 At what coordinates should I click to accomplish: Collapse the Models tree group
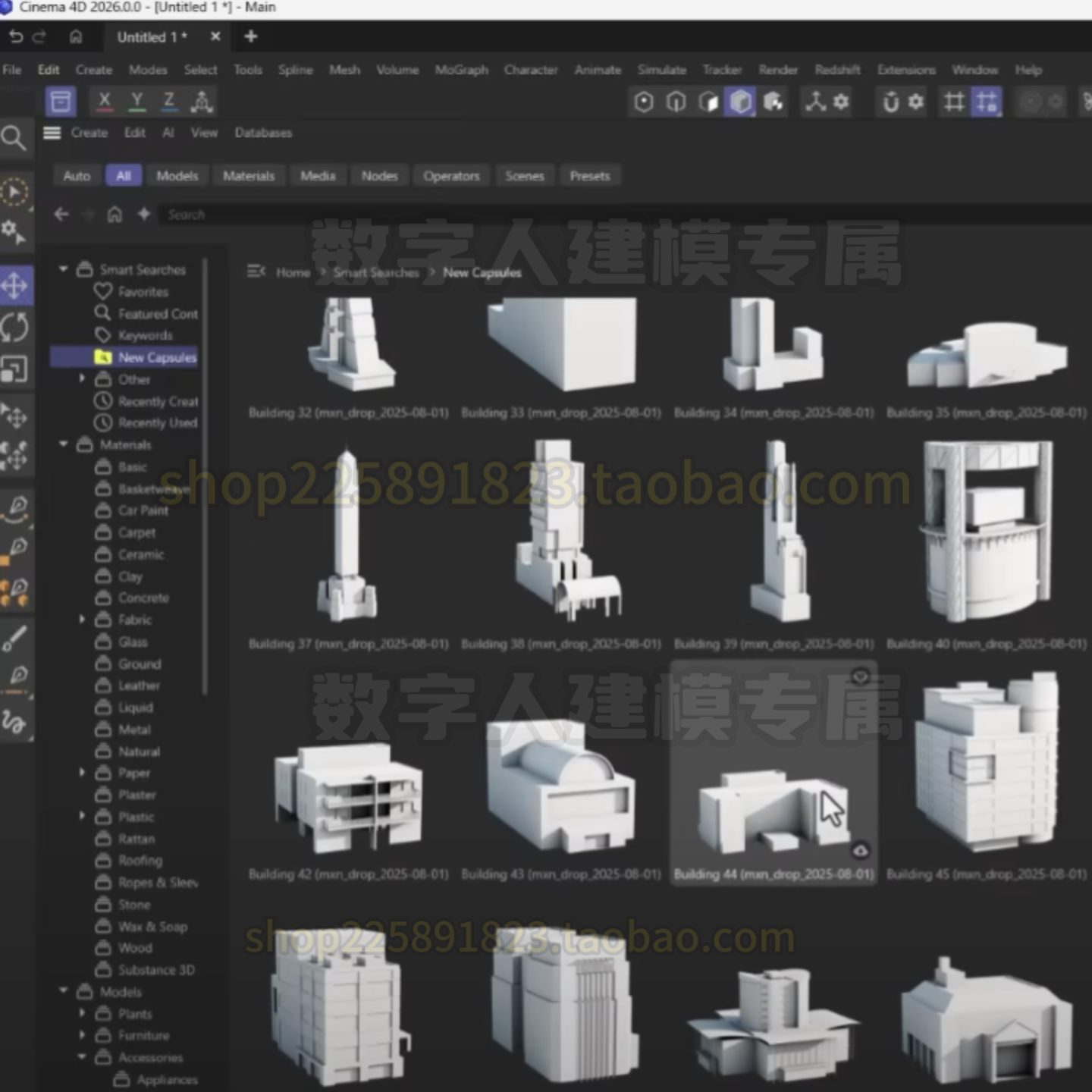tap(64, 991)
